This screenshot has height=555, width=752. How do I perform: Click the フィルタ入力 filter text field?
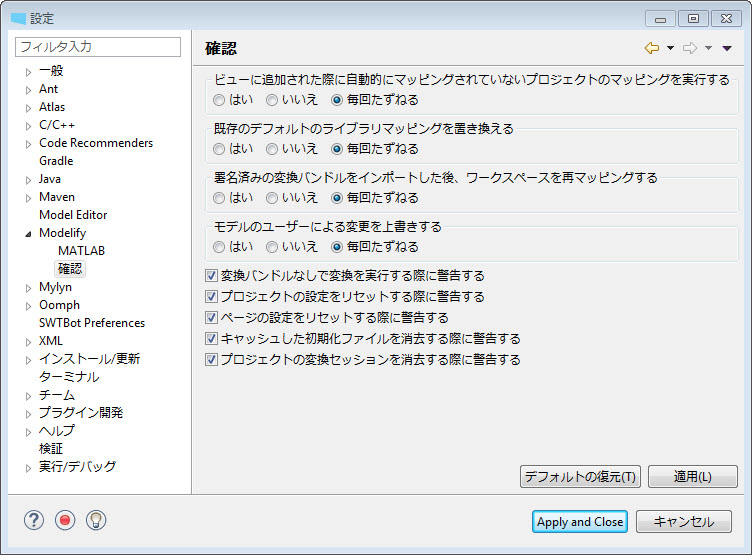98,47
